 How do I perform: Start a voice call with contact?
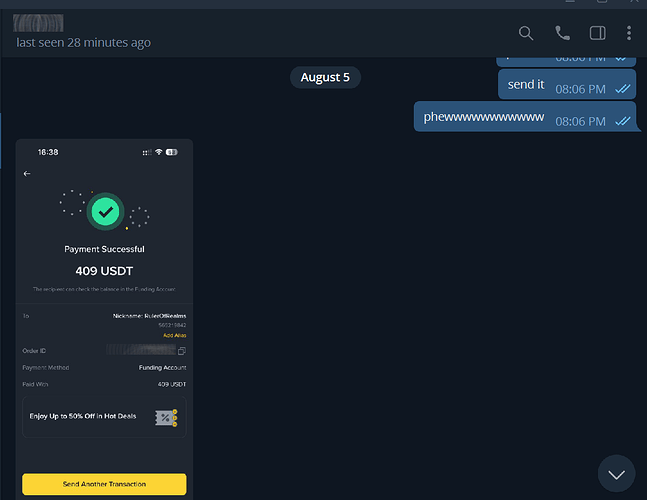coord(562,33)
